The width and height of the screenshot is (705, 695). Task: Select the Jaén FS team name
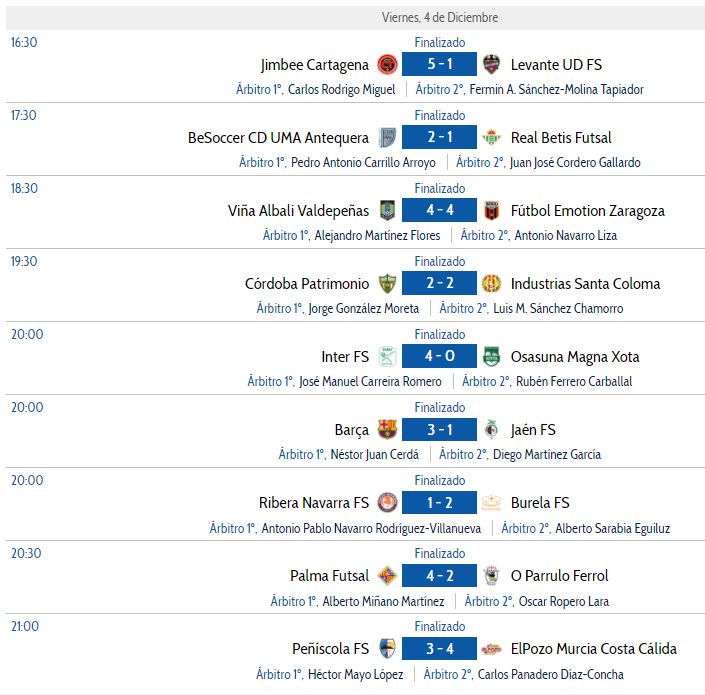pos(533,430)
